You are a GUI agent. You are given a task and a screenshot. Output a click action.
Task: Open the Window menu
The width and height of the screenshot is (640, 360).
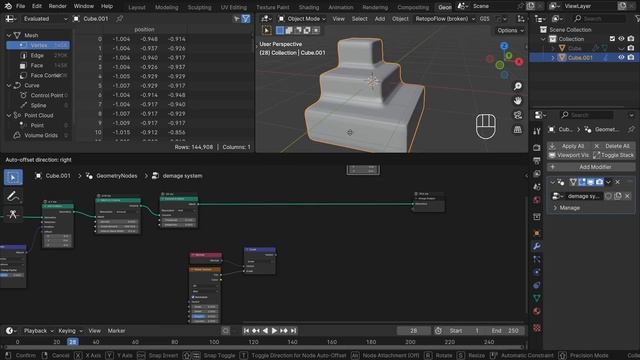pyautogui.click(x=84, y=6)
